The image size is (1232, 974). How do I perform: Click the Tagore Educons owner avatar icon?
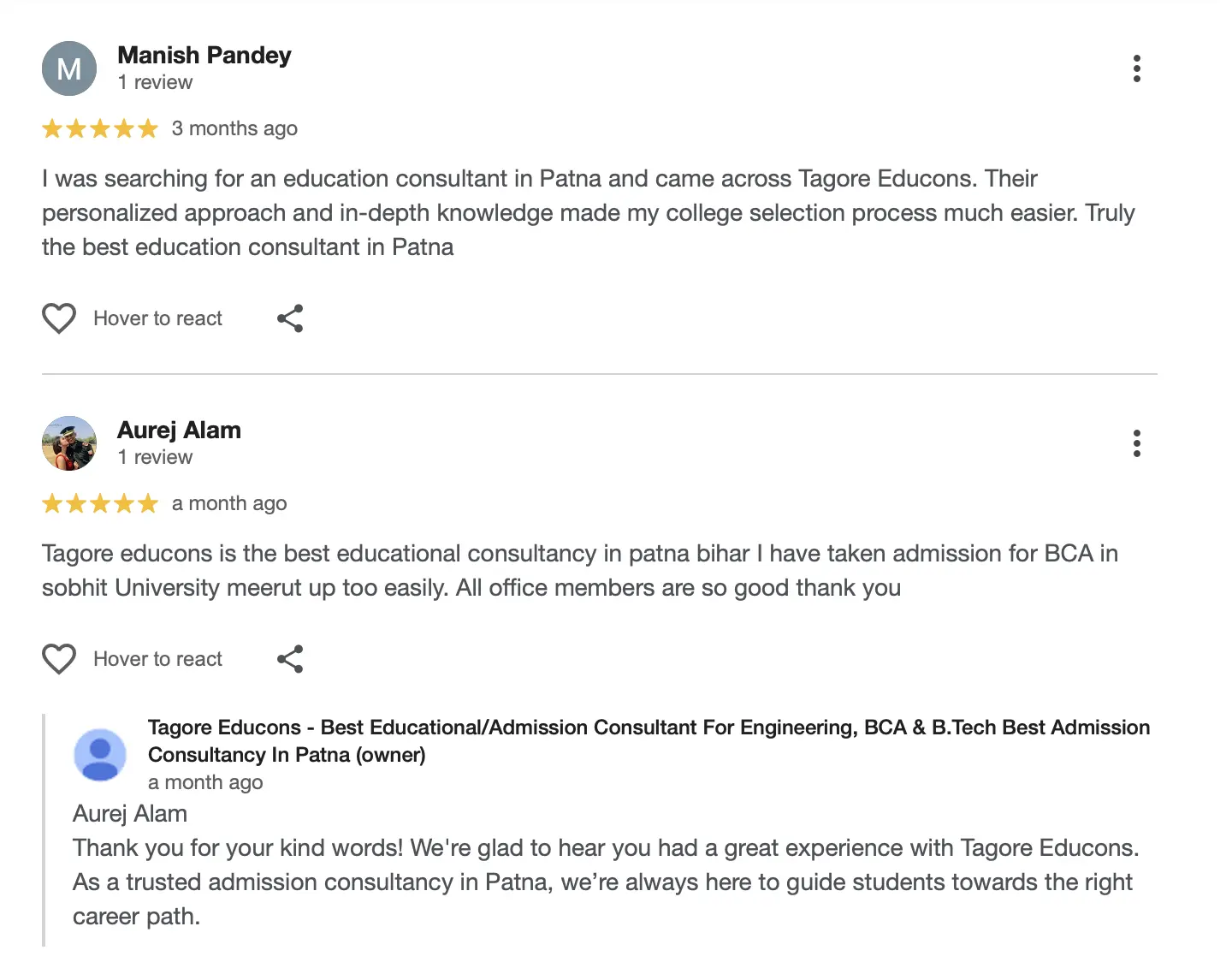click(100, 755)
